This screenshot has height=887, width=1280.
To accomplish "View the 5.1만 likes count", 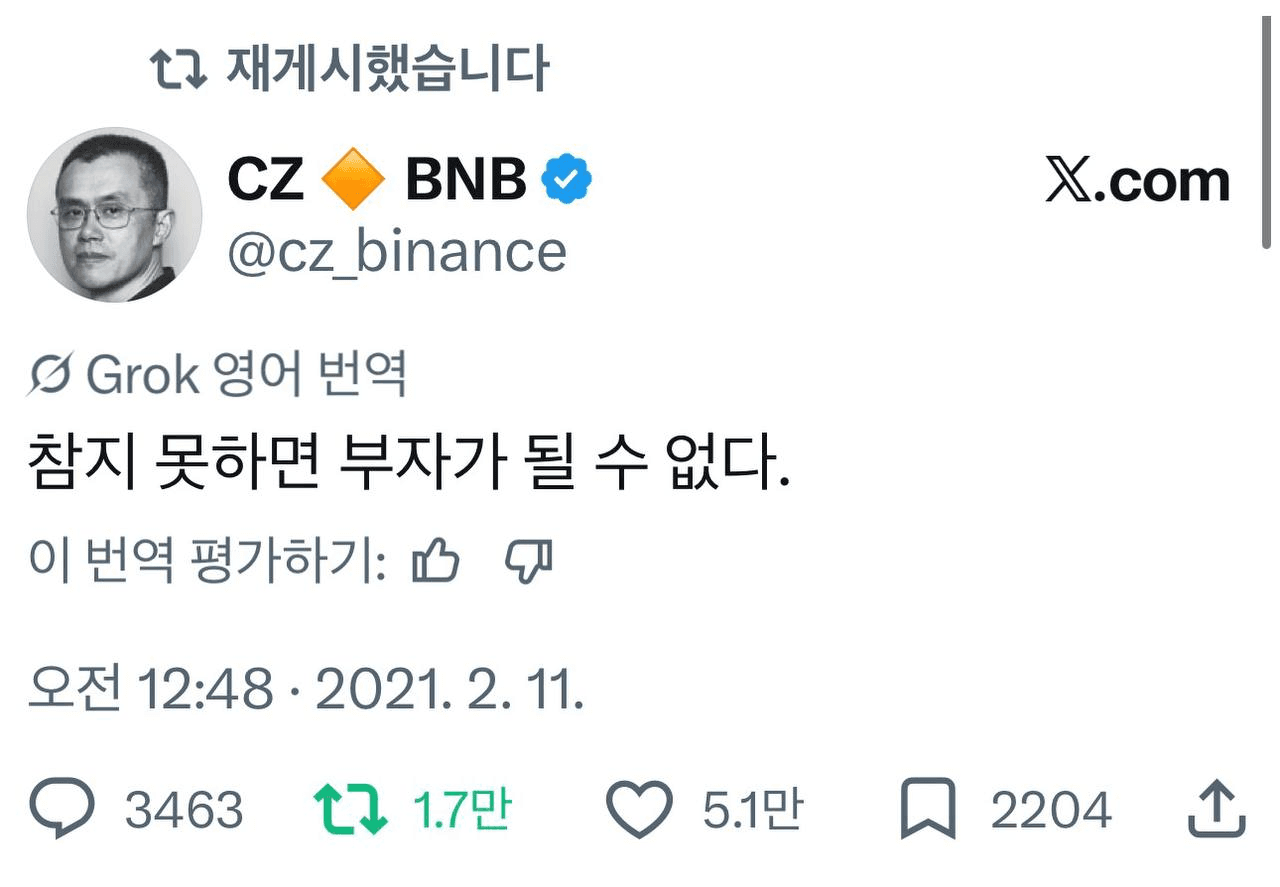I will 752,810.
